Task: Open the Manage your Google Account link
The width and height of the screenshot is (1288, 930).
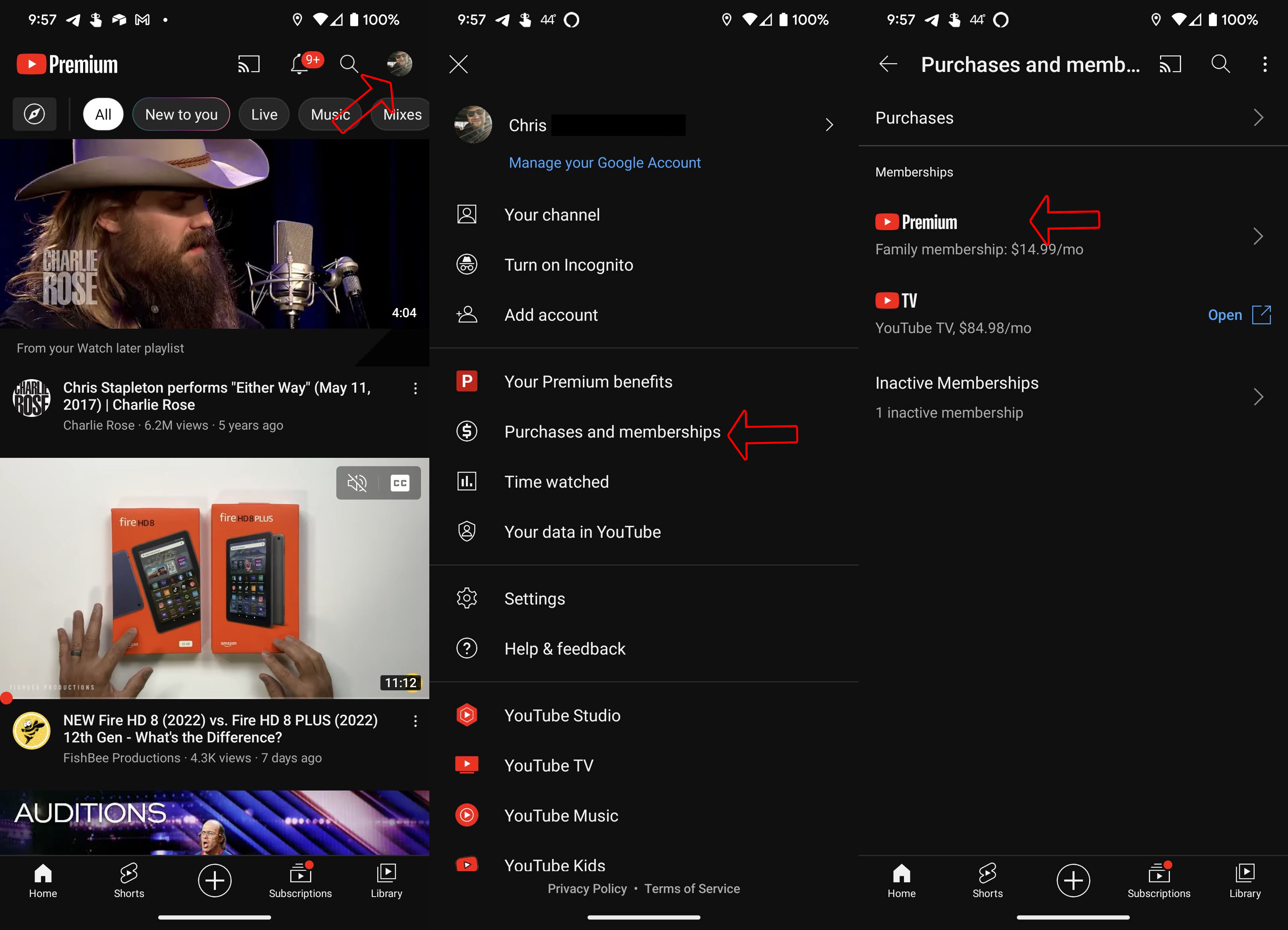Action: coord(604,162)
